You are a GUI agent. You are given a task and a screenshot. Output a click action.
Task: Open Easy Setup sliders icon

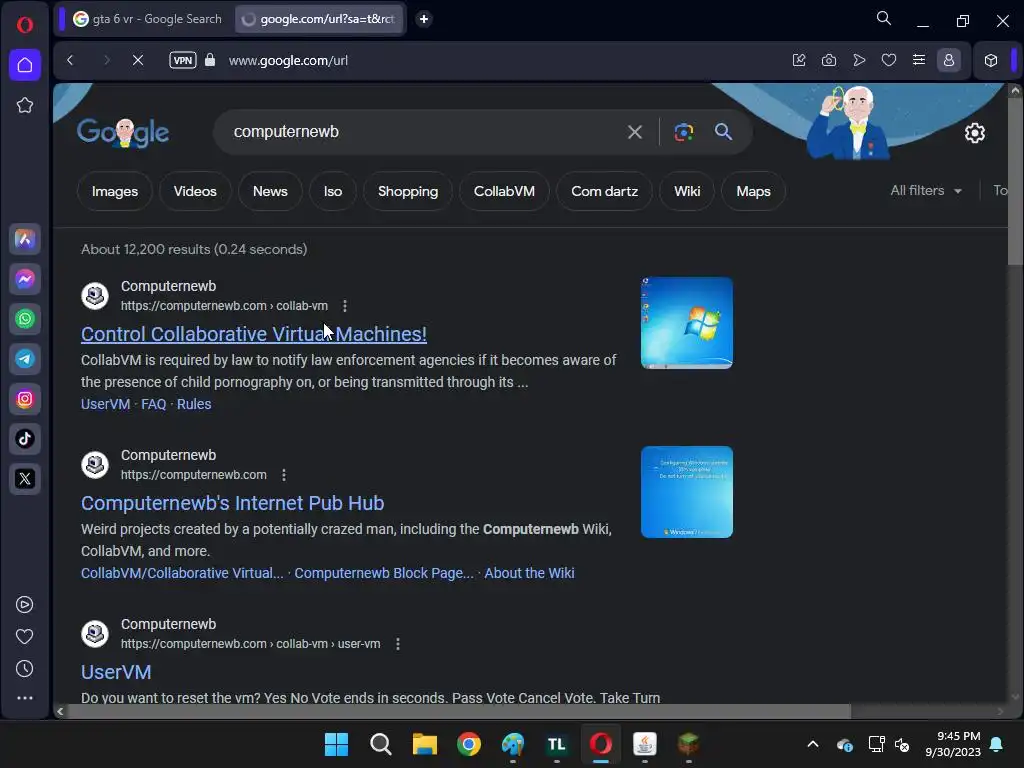pos(919,60)
